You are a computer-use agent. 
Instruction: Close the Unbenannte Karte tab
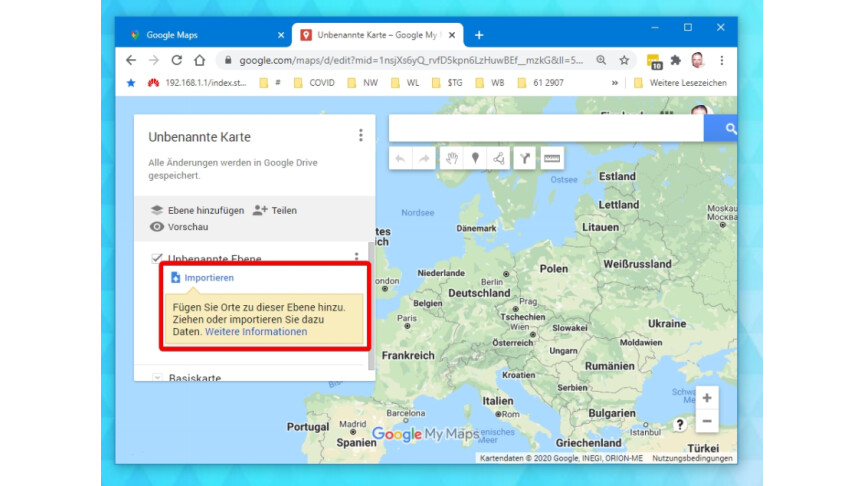coord(452,35)
